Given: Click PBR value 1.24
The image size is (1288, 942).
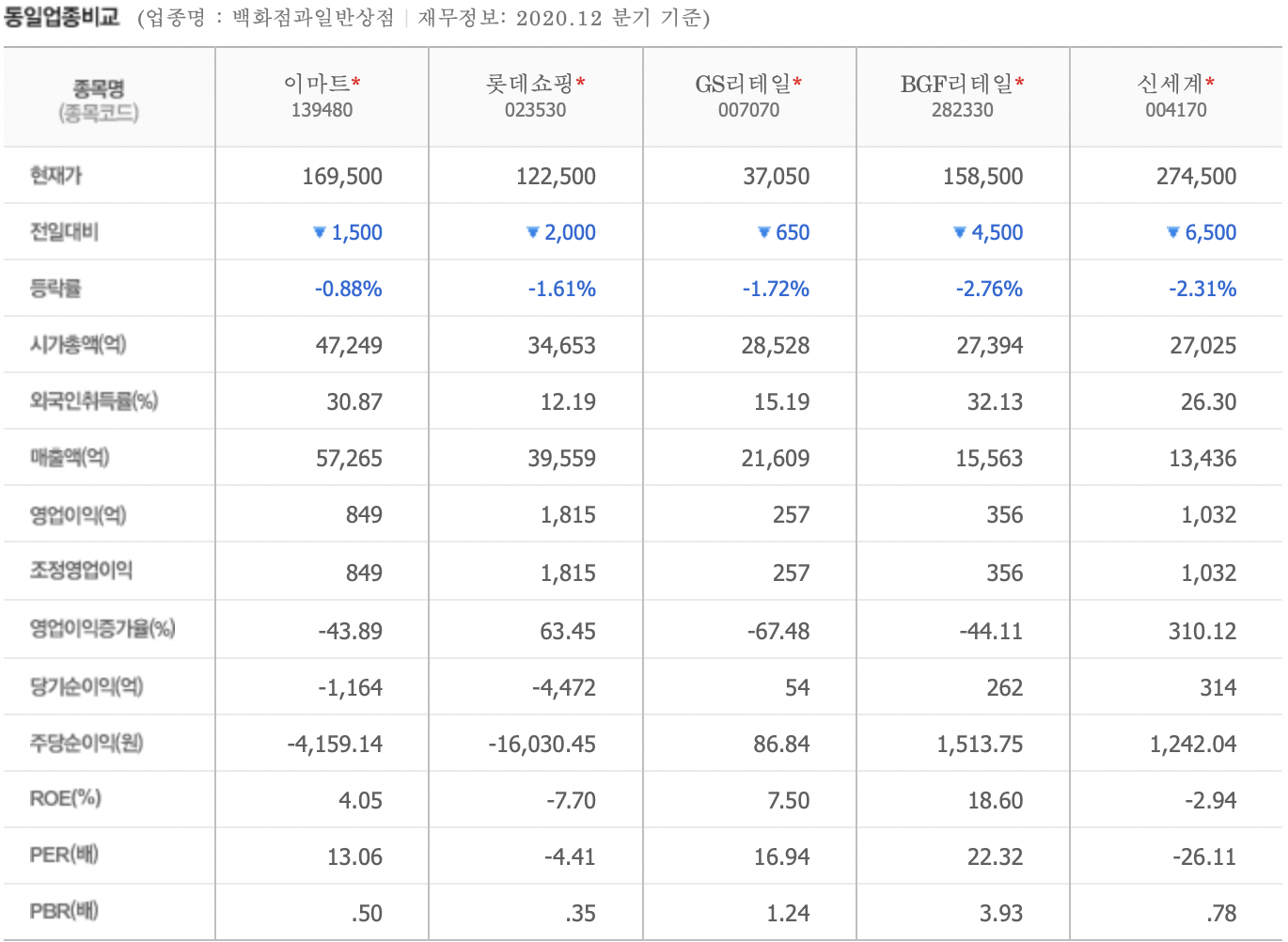Looking at the screenshot, I should click(788, 914).
